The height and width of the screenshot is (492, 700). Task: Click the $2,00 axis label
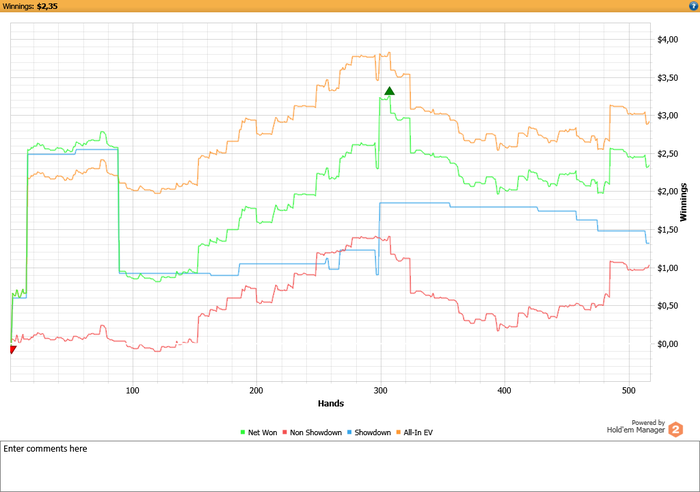coord(667,192)
